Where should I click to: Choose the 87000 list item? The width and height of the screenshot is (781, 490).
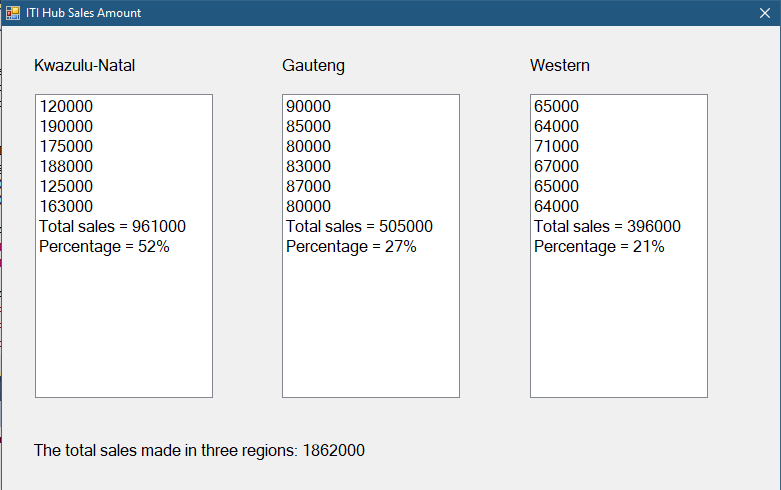309,187
